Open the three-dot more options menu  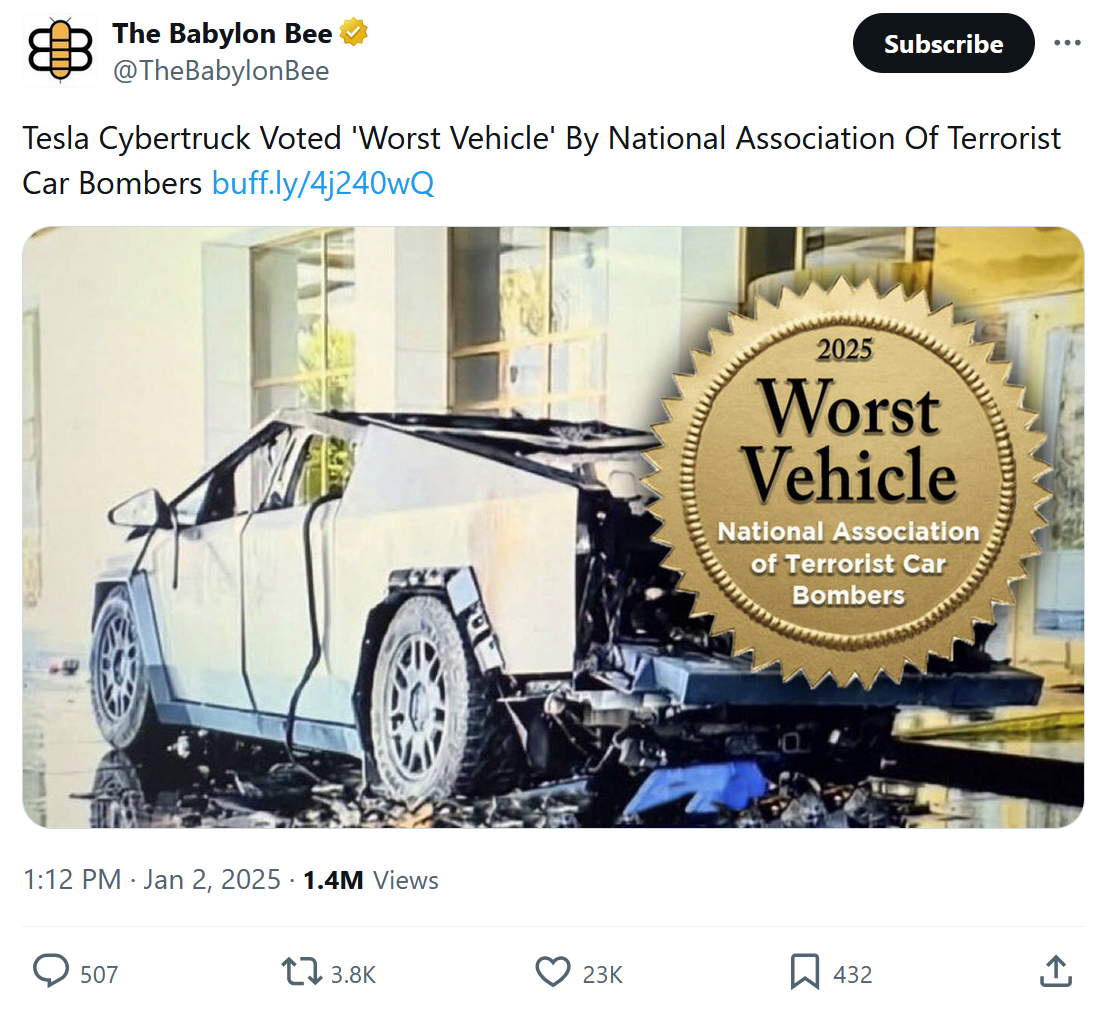tap(1067, 44)
